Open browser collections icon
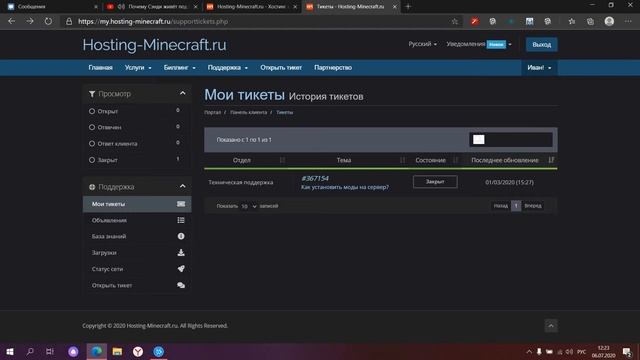The height and width of the screenshot is (360, 640). (590, 21)
